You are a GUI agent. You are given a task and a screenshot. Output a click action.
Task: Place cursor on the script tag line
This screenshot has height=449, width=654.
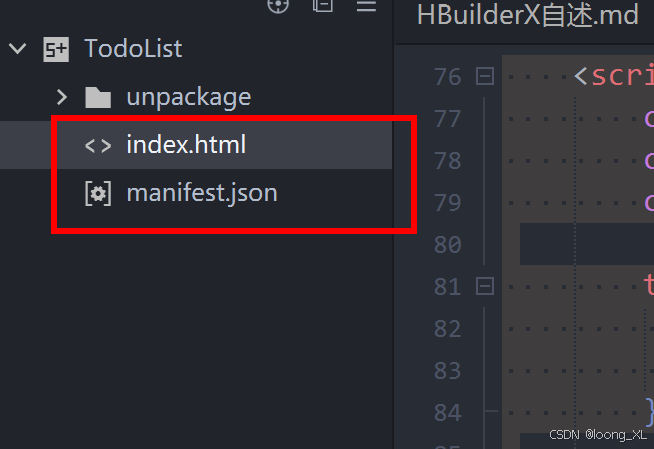(x=620, y=76)
